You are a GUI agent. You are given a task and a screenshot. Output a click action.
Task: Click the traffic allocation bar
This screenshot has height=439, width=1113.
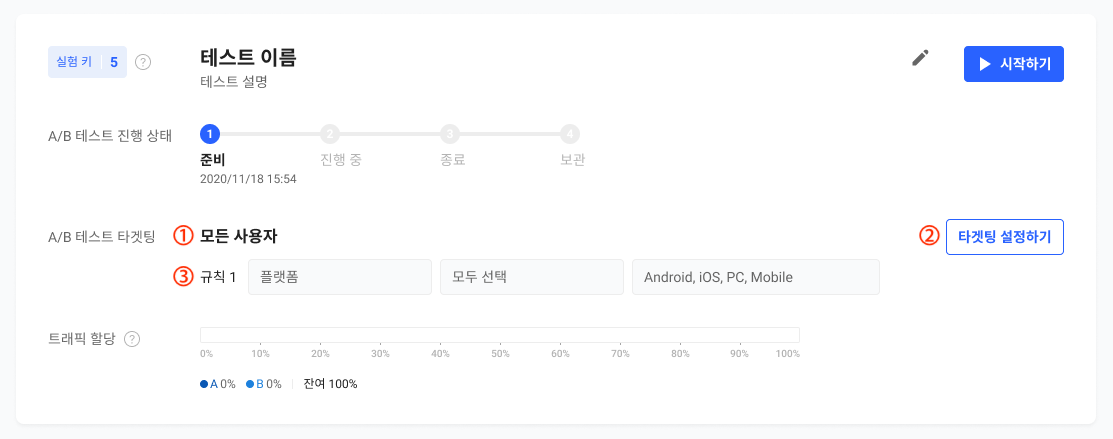coord(500,335)
